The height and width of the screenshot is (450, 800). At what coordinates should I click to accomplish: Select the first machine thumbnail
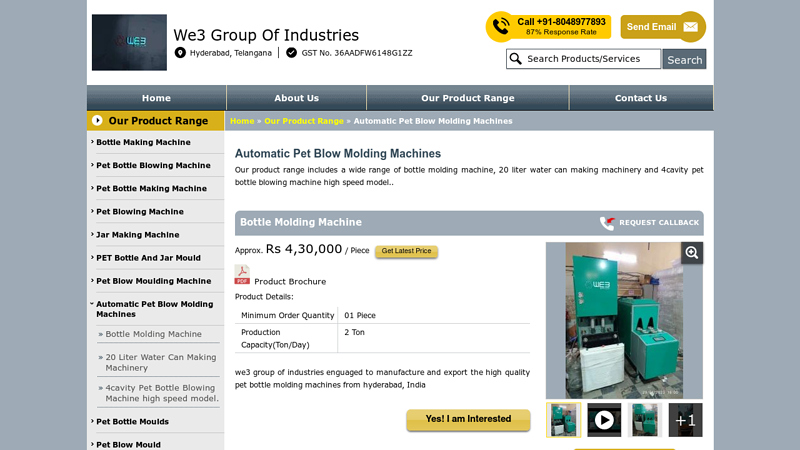563,420
